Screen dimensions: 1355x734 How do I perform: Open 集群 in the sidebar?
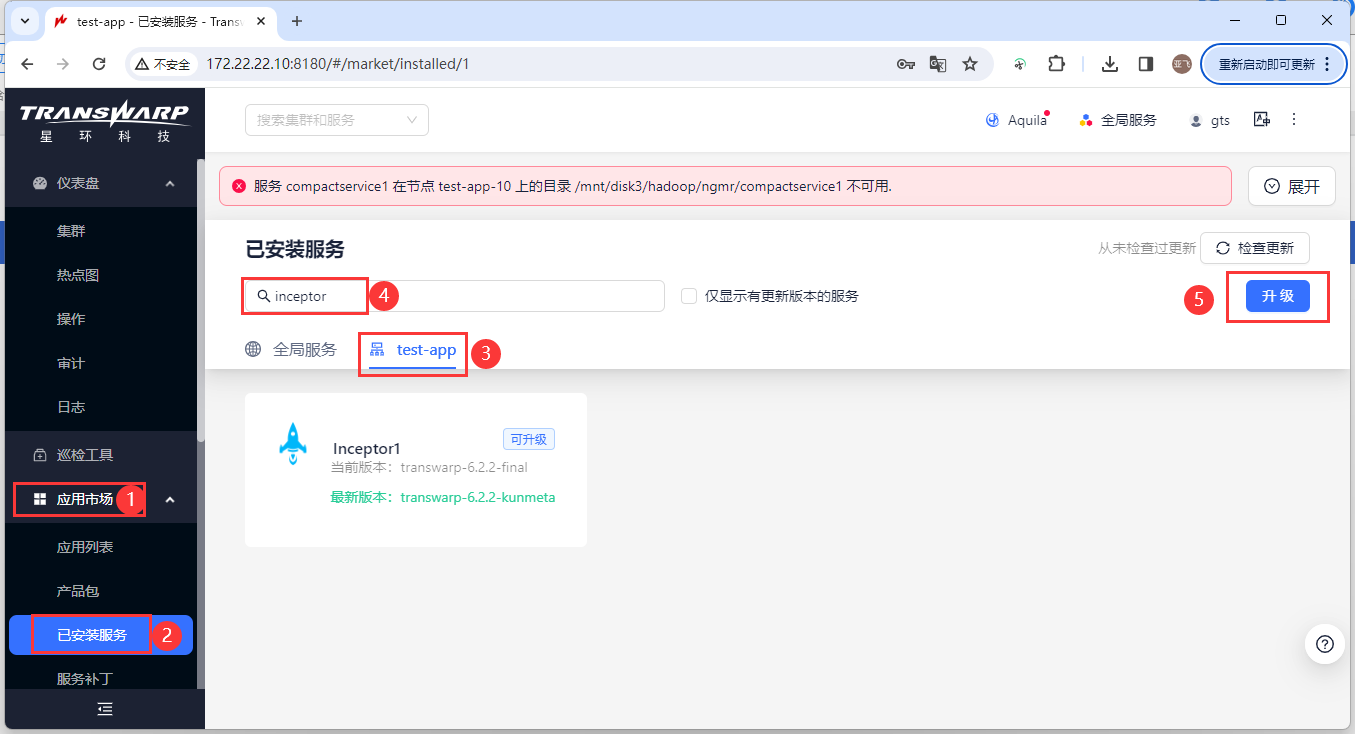[x=71, y=231]
